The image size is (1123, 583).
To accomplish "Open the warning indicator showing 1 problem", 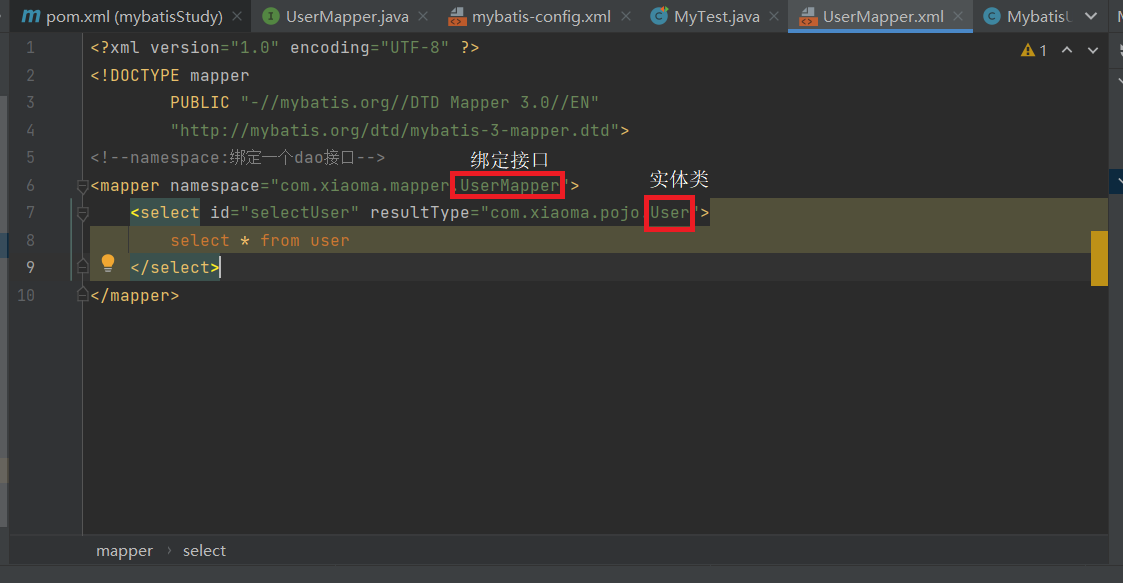I will pos(1033,50).
